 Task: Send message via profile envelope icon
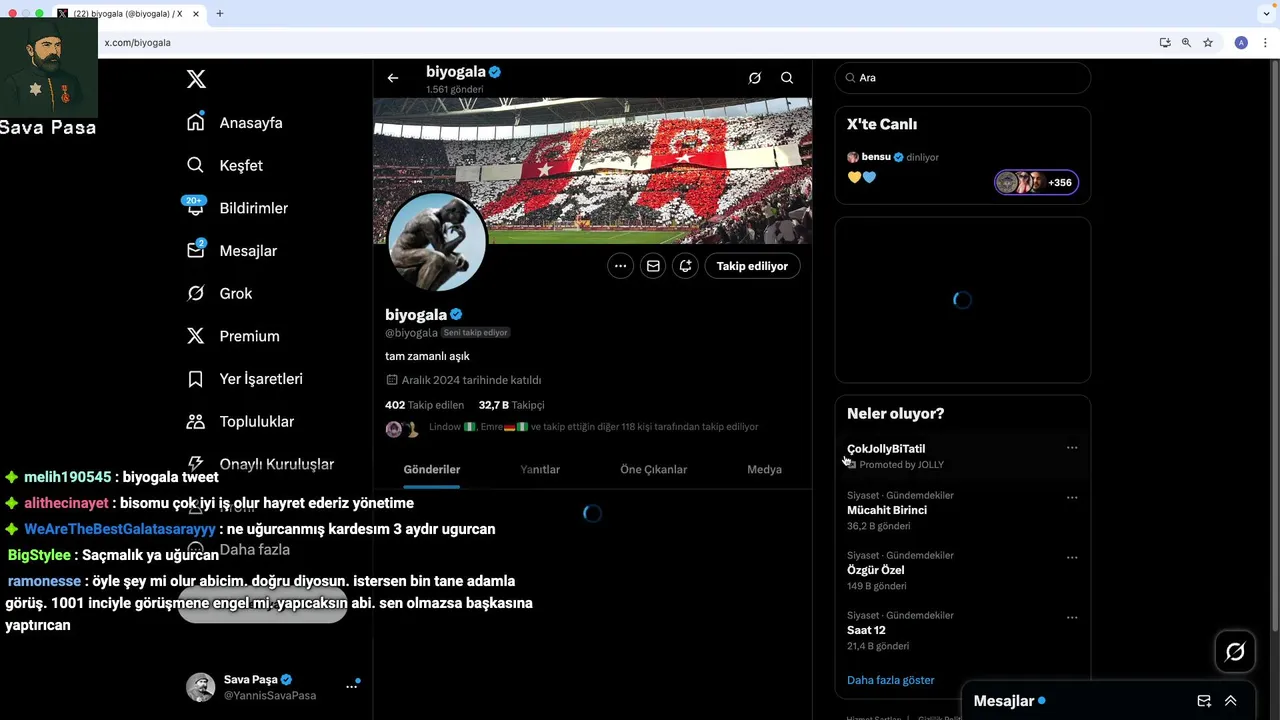[x=653, y=266]
